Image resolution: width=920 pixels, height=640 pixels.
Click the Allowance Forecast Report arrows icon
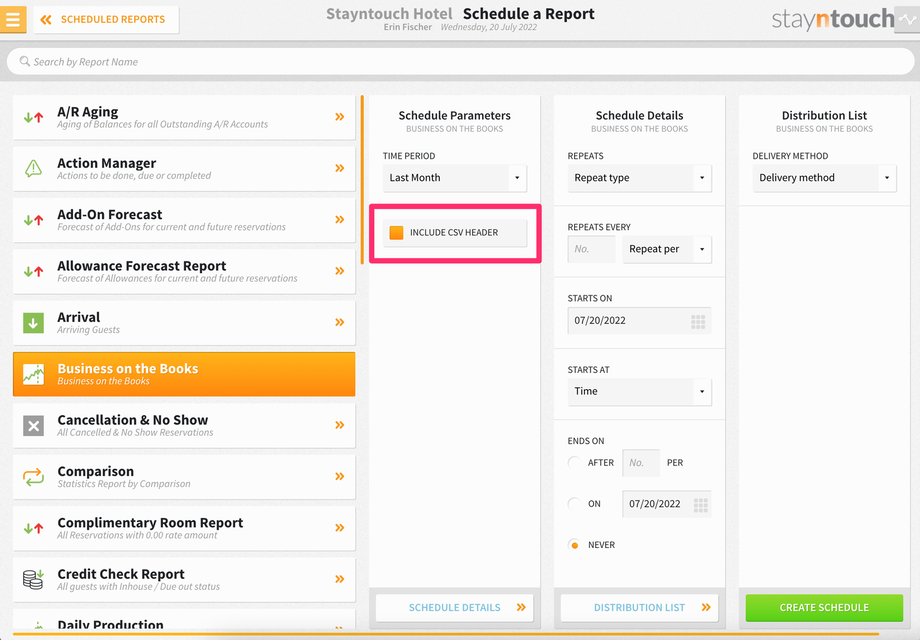[x=33, y=272]
